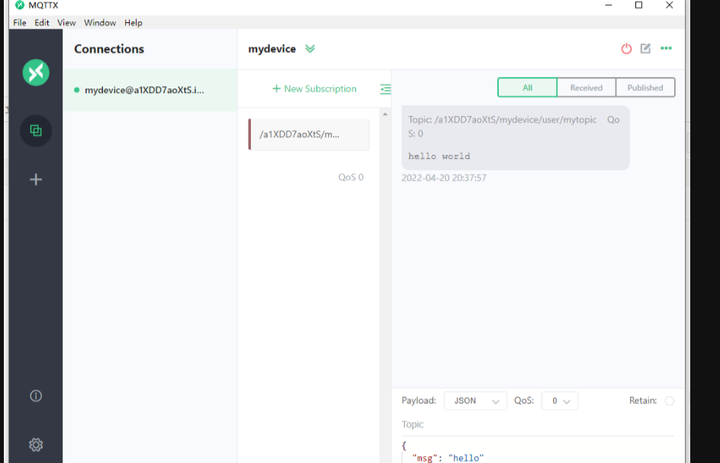Image resolution: width=720 pixels, height=463 pixels.
Task: Click New Subscription button
Action: click(315, 89)
